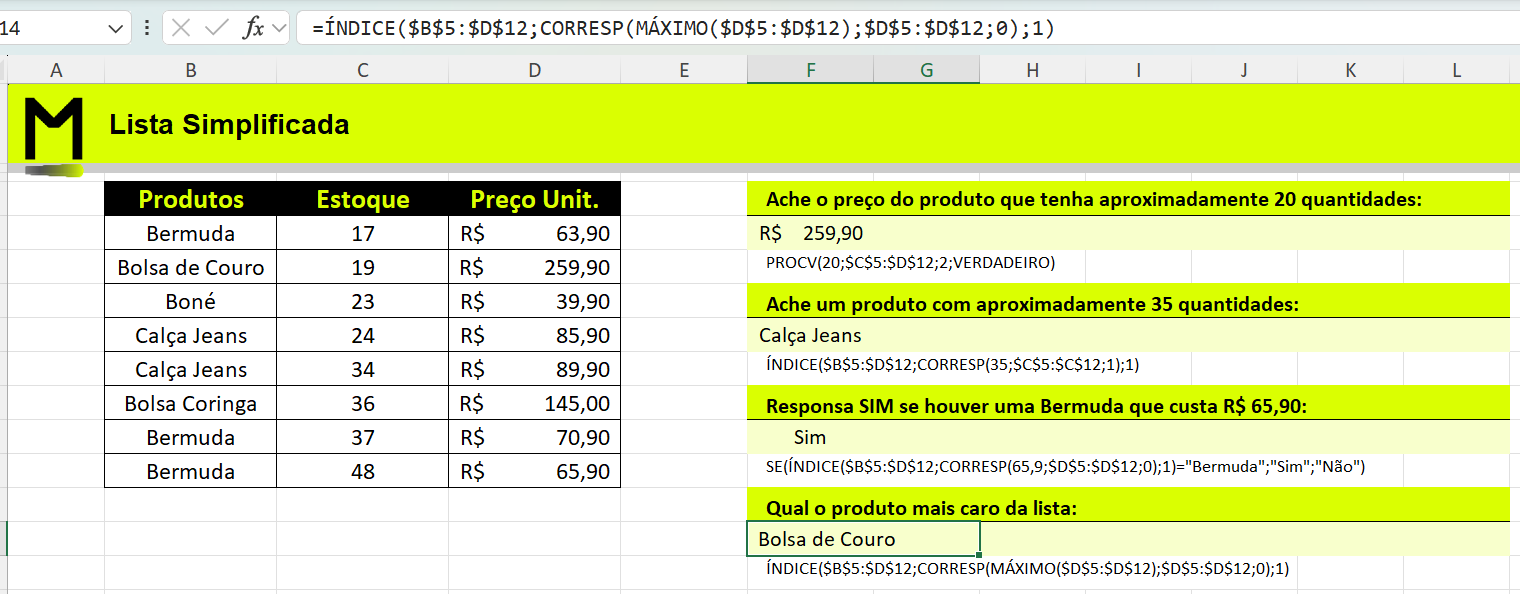This screenshot has width=1520, height=594.
Task: Select the Bermuda cell with stock 37
Action: 191,438
